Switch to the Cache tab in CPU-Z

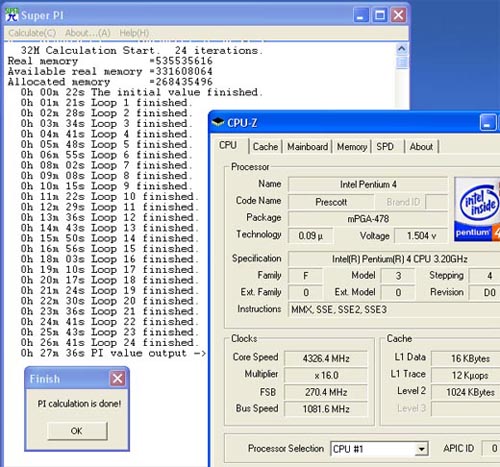pos(265,147)
